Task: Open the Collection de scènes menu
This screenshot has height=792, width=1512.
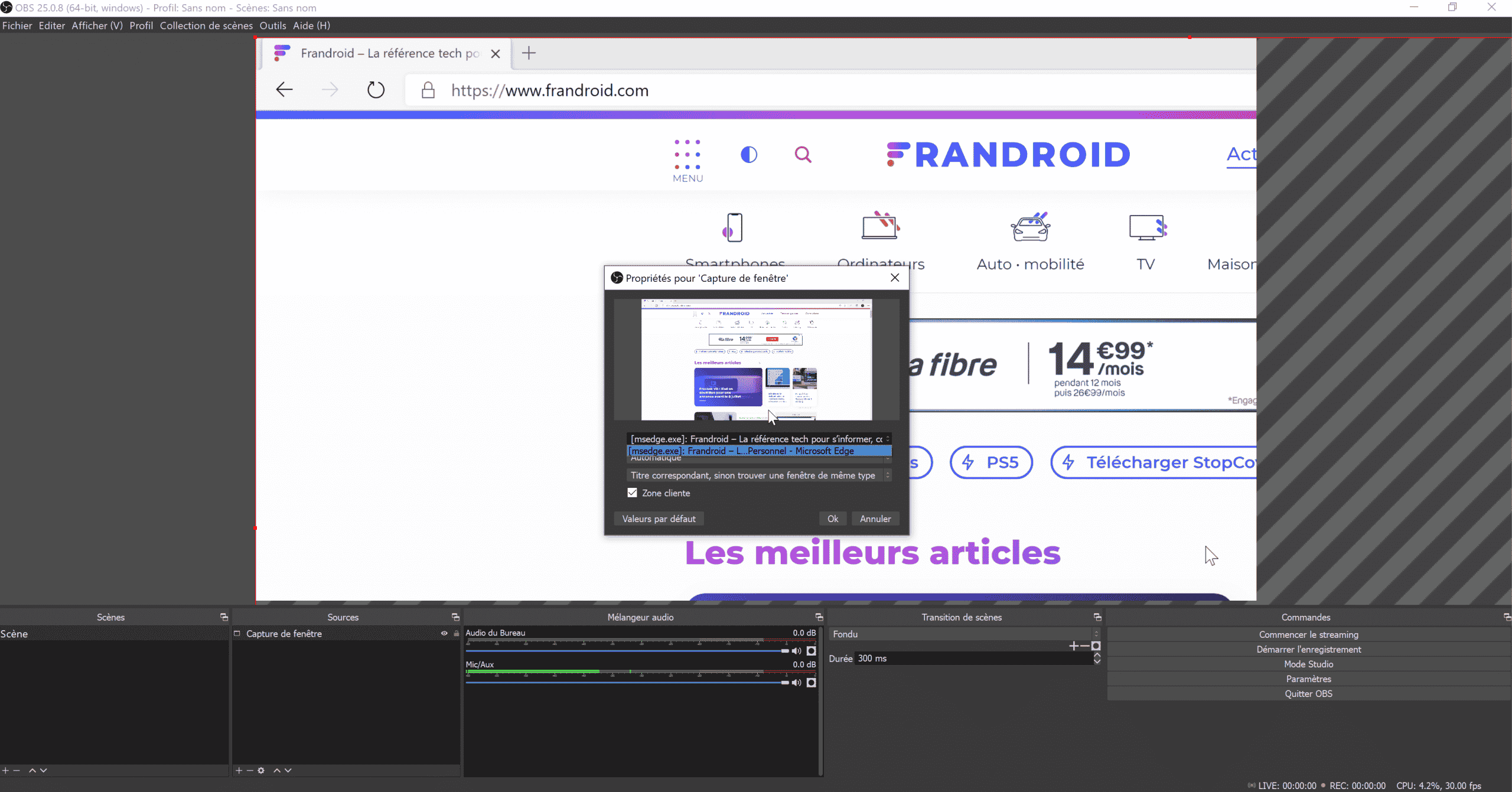Action: [x=206, y=25]
